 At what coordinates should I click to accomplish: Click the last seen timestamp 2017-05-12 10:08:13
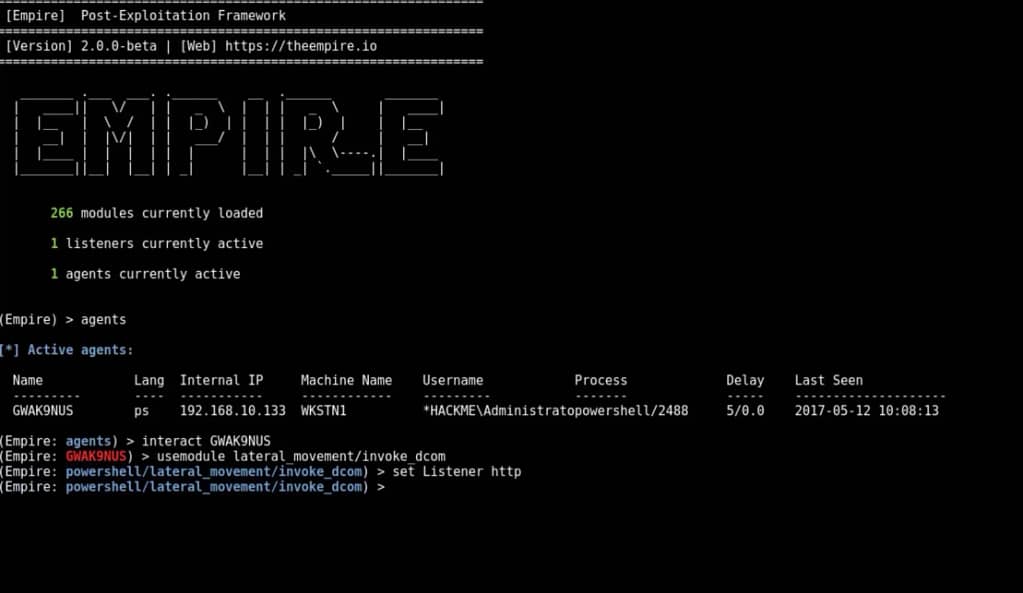pyautogui.click(x=866, y=411)
